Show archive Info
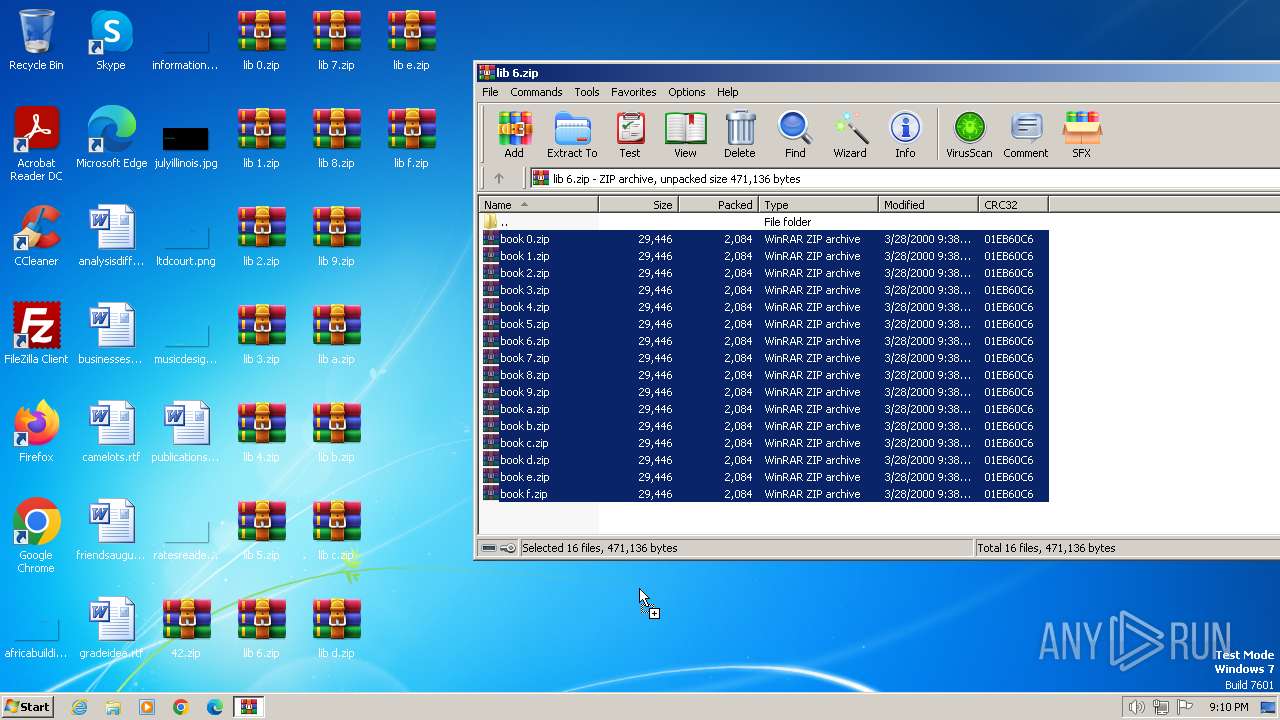The image size is (1280, 720). tap(905, 135)
